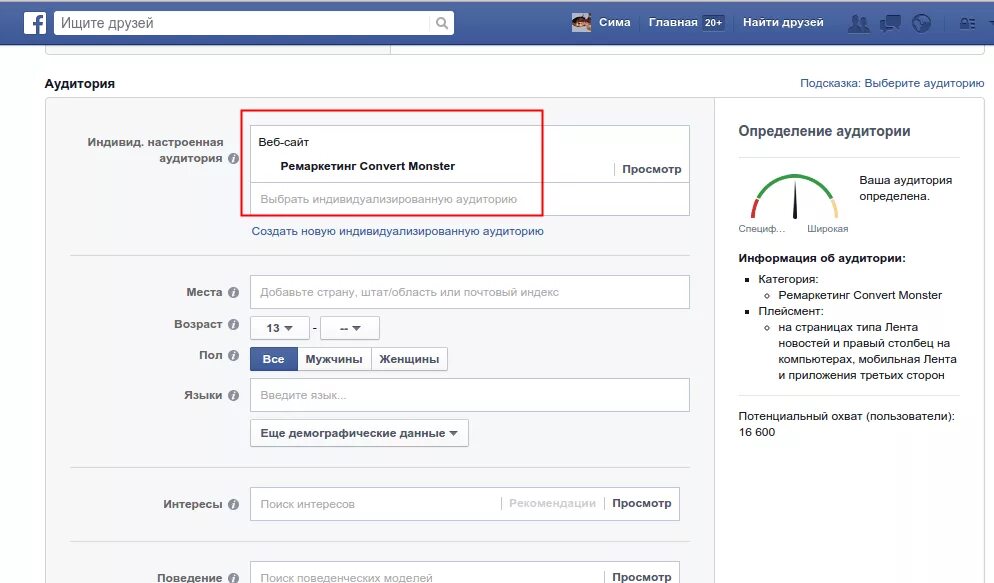
Task: Select Мужчины gender option
Action: coord(334,359)
